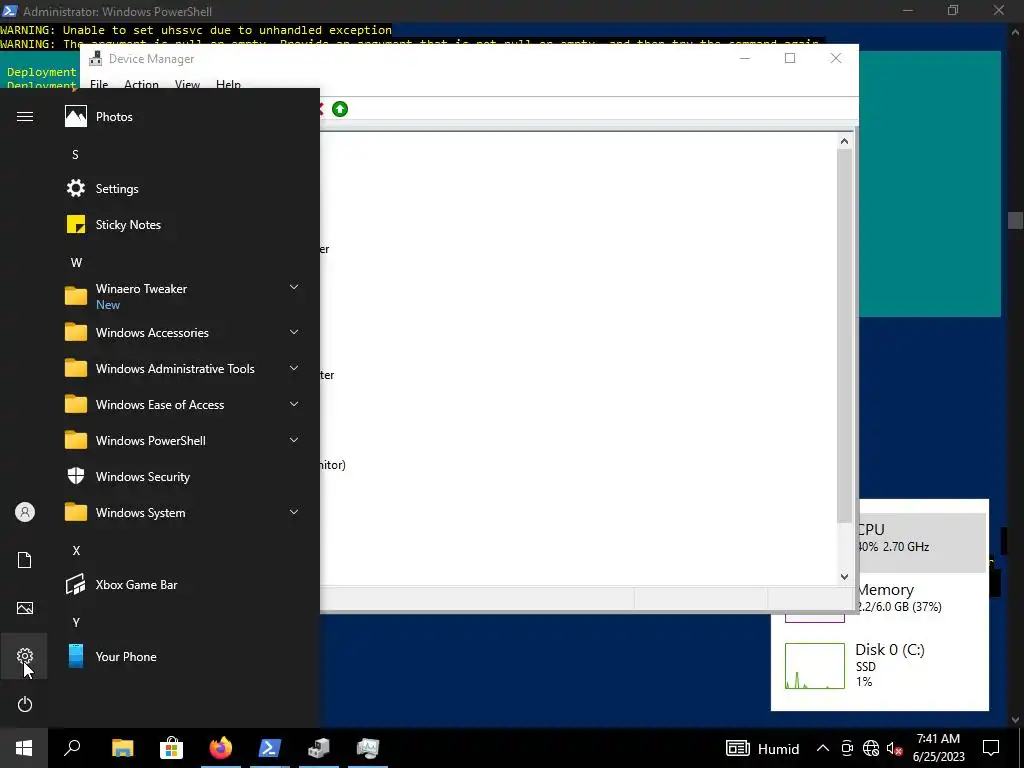Click the X letter header
1024x768 pixels.
[x=76, y=551]
